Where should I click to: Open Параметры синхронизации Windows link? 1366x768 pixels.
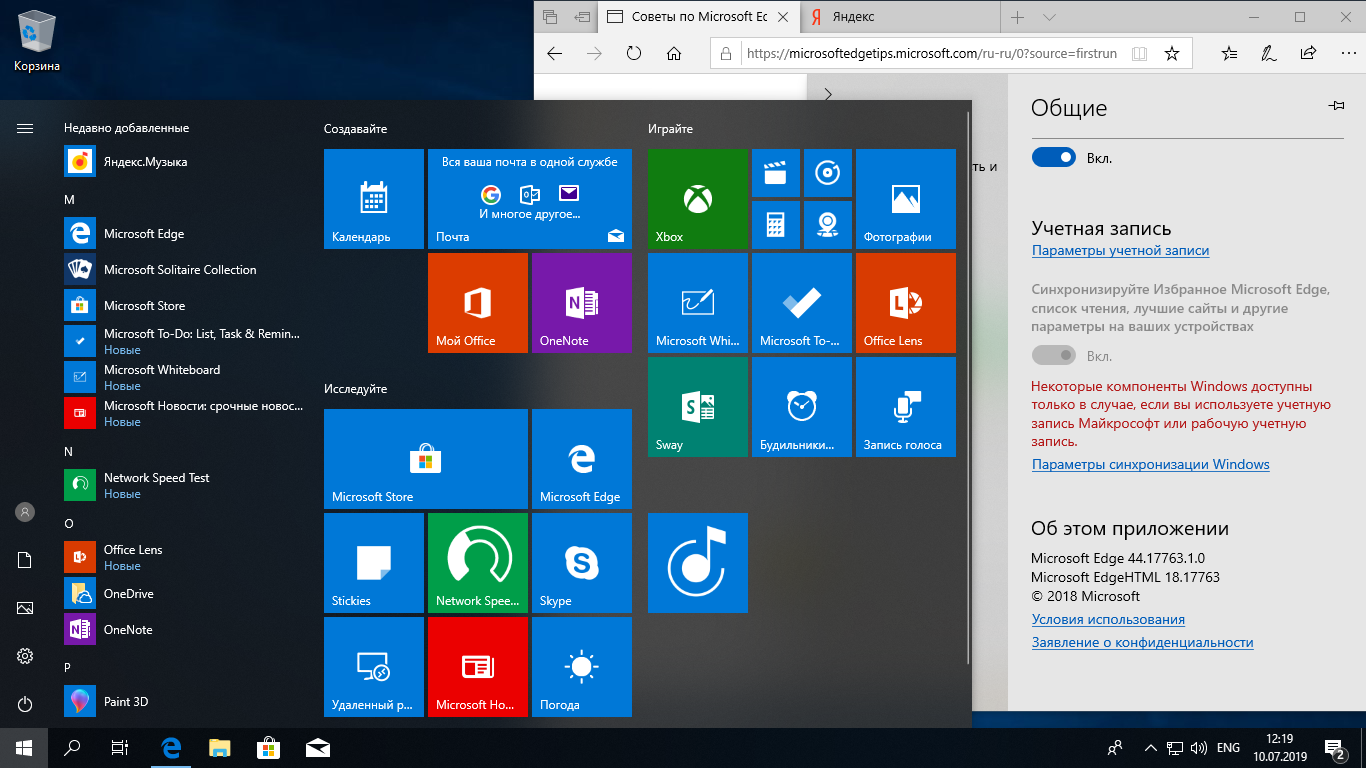pyautogui.click(x=1150, y=465)
